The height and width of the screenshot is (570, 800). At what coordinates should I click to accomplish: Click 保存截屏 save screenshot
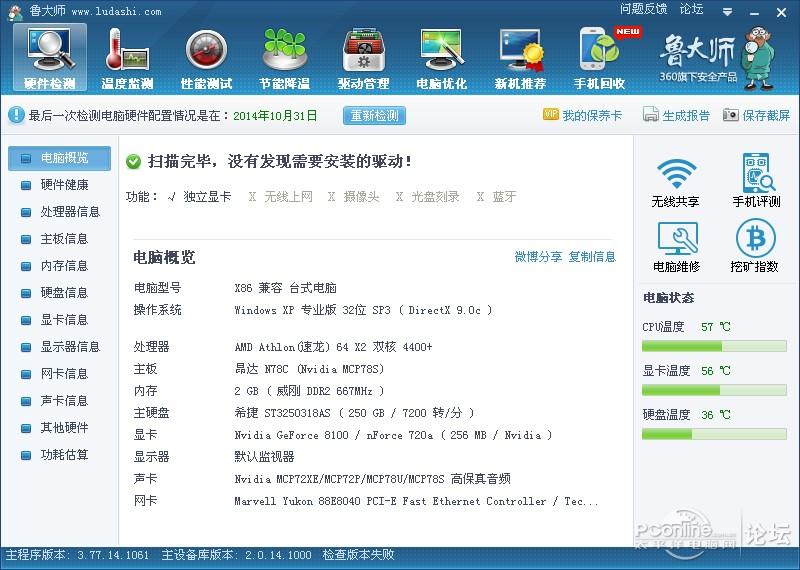(757, 115)
